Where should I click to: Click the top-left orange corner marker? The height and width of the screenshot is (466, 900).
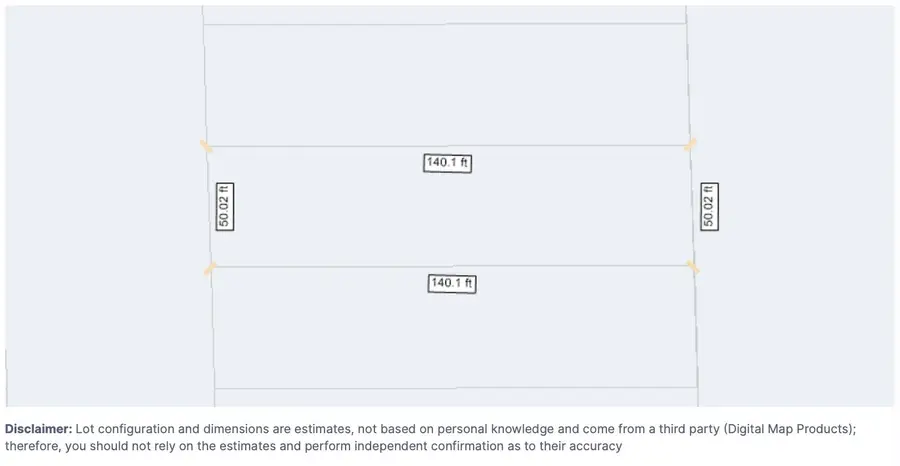(x=206, y=146)
